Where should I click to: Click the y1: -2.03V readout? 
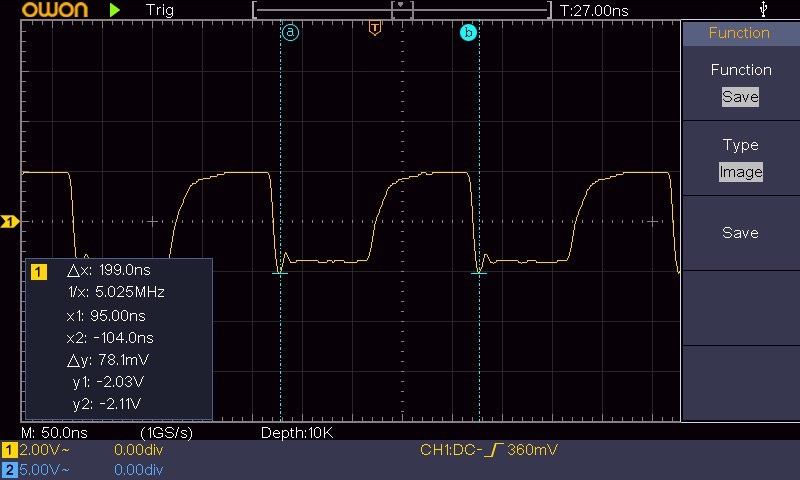108,382
